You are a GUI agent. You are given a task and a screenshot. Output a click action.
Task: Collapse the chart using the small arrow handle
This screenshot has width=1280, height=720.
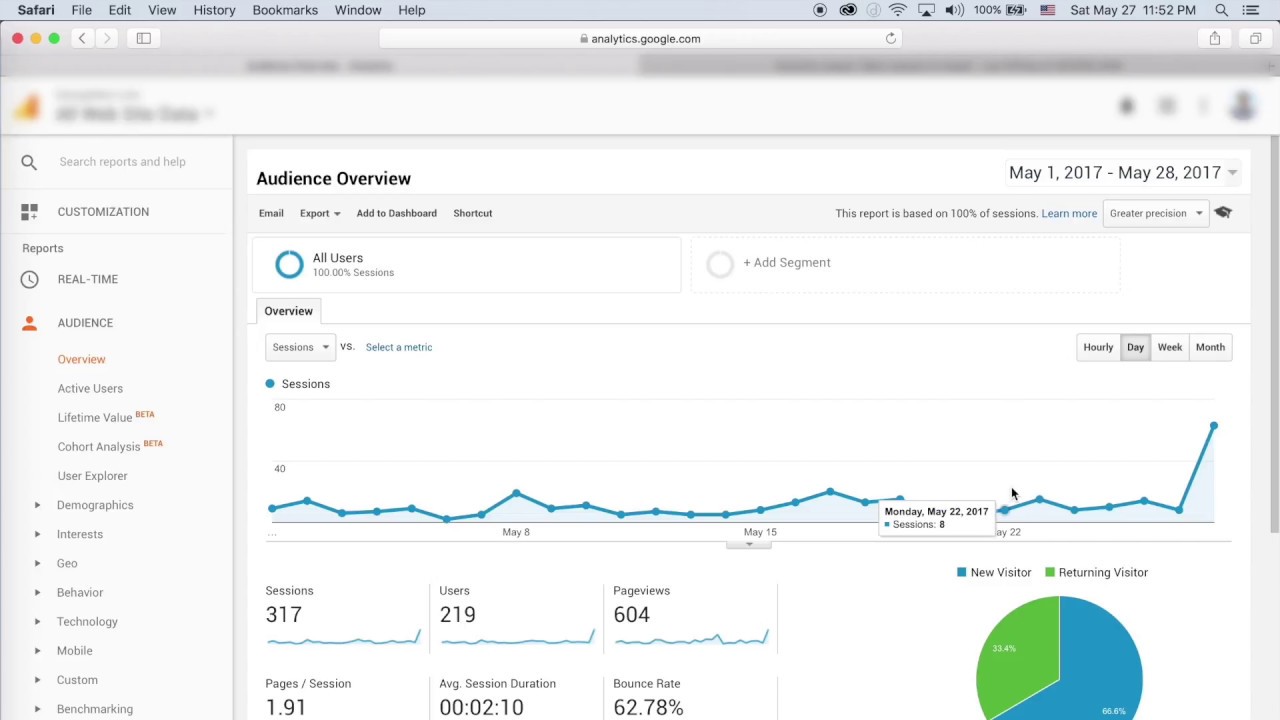click(x=748, y=545)
